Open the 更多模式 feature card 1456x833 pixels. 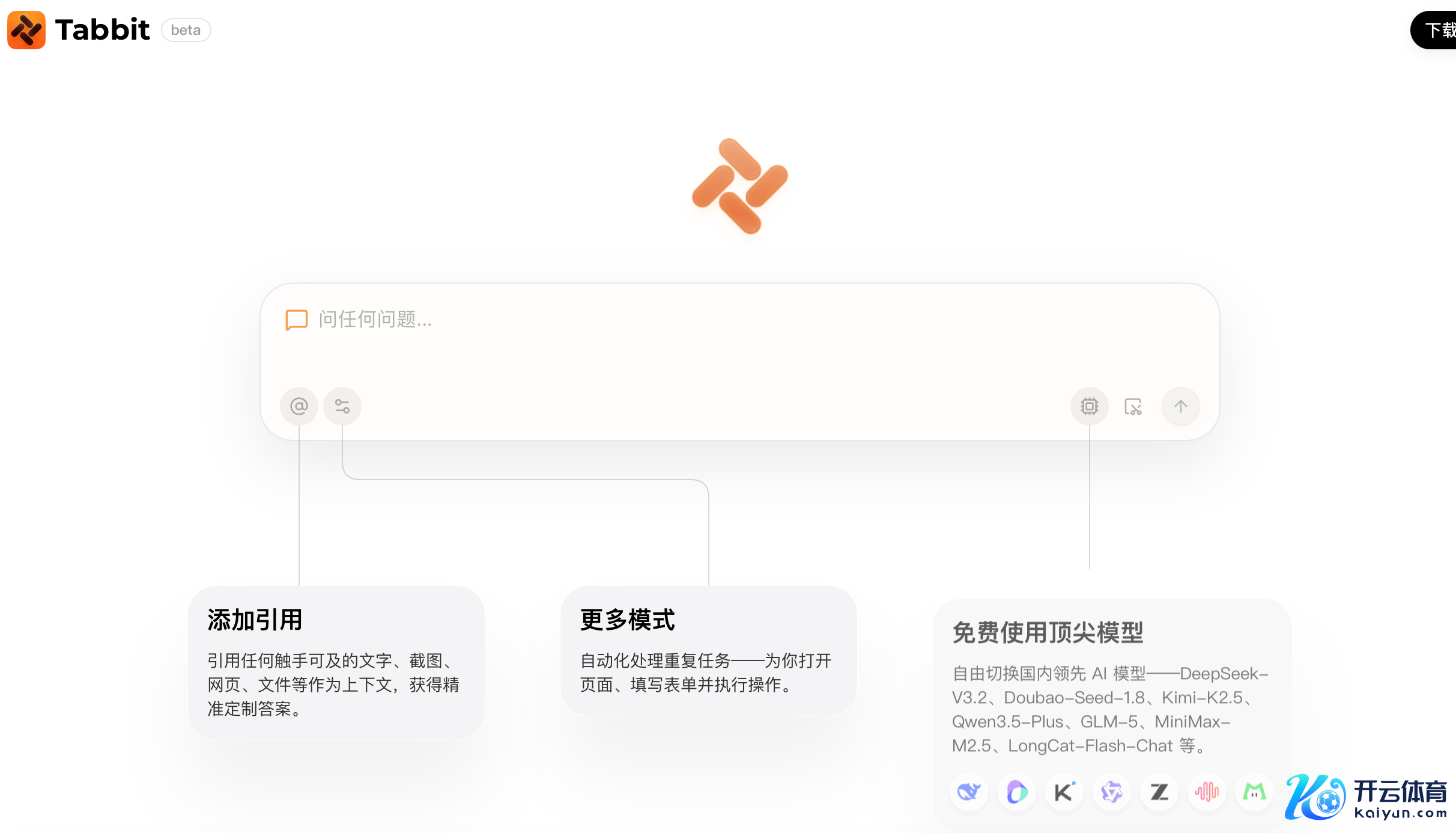(708, 650)
